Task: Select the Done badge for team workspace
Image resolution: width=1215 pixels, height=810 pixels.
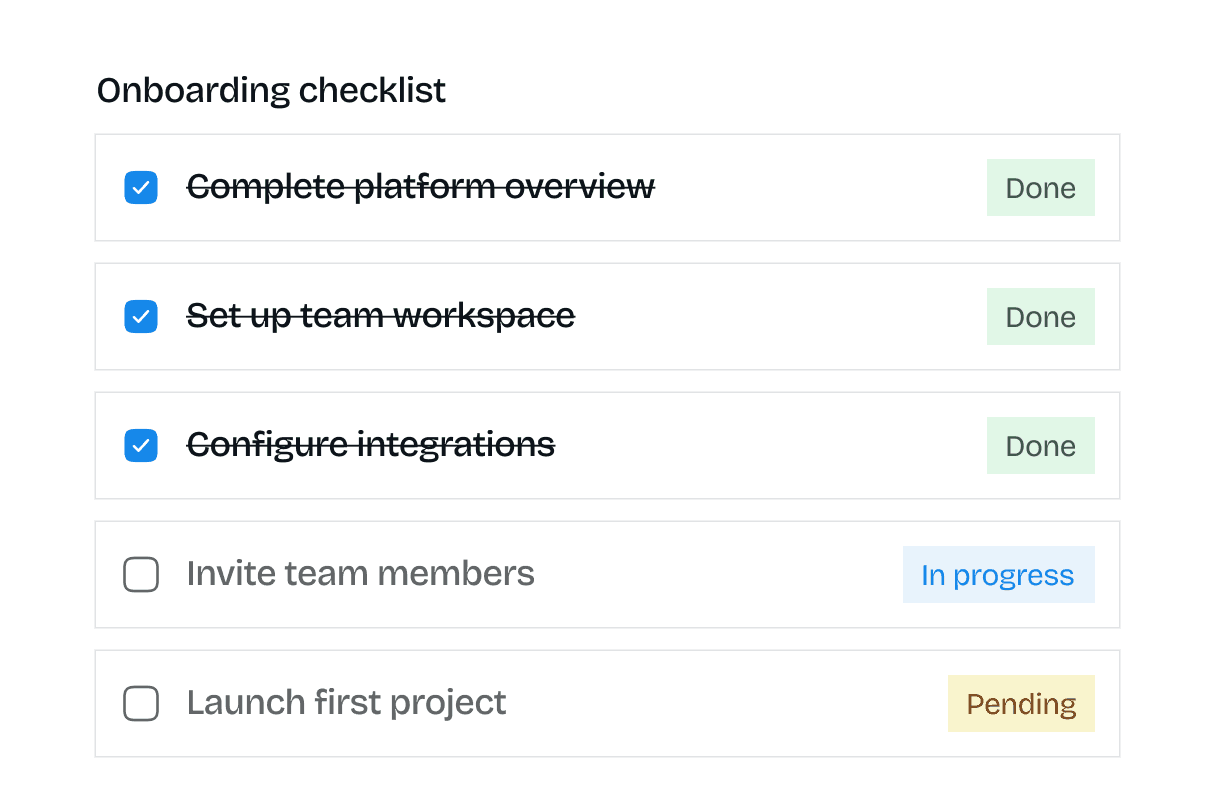Action: (1040, 317)
